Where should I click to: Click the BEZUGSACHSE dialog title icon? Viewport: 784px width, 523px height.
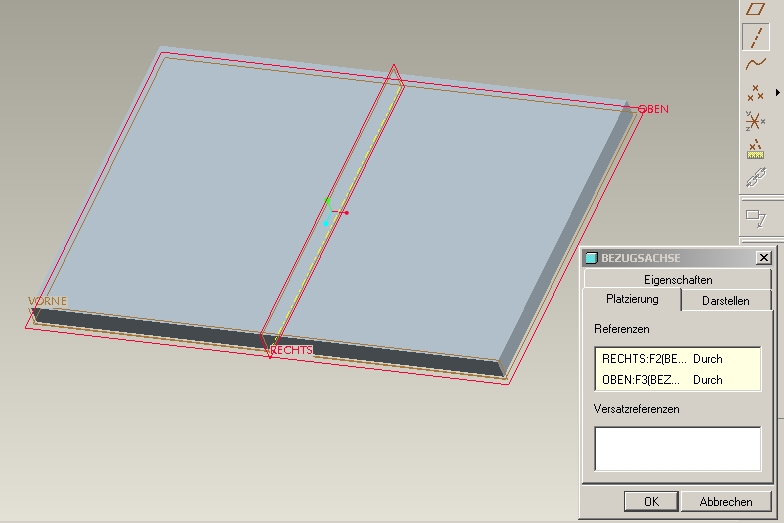pos(592,258)
